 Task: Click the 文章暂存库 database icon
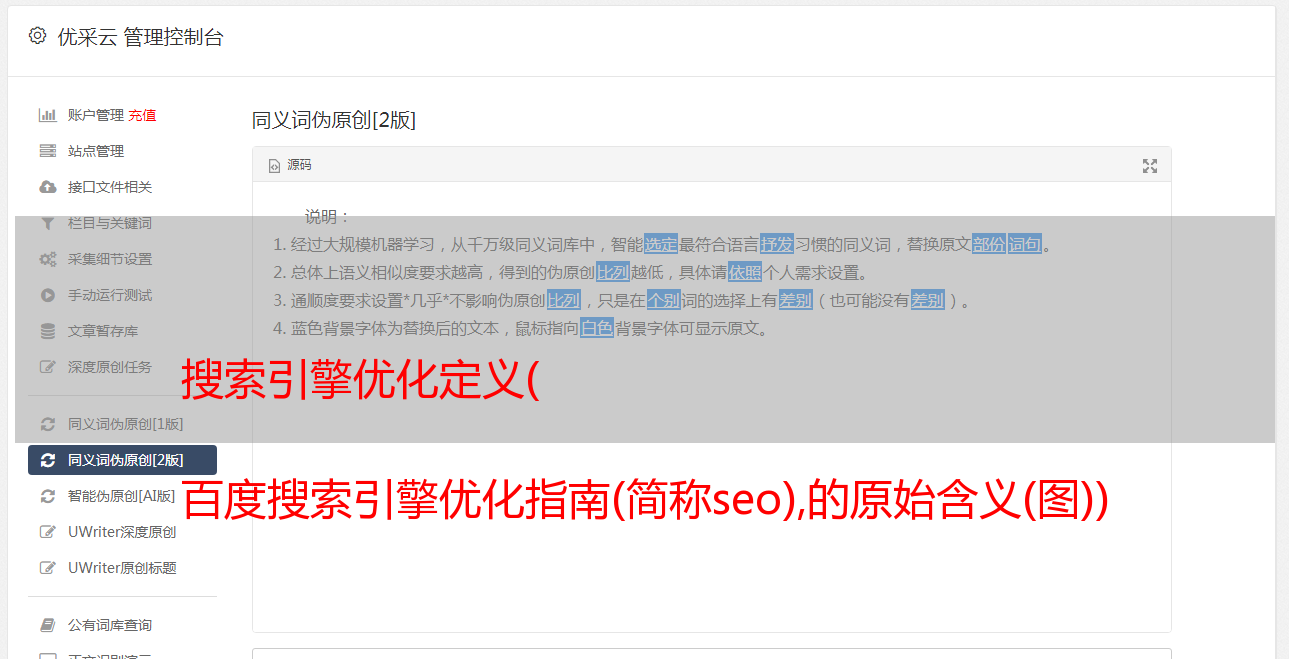pos(47,331)
